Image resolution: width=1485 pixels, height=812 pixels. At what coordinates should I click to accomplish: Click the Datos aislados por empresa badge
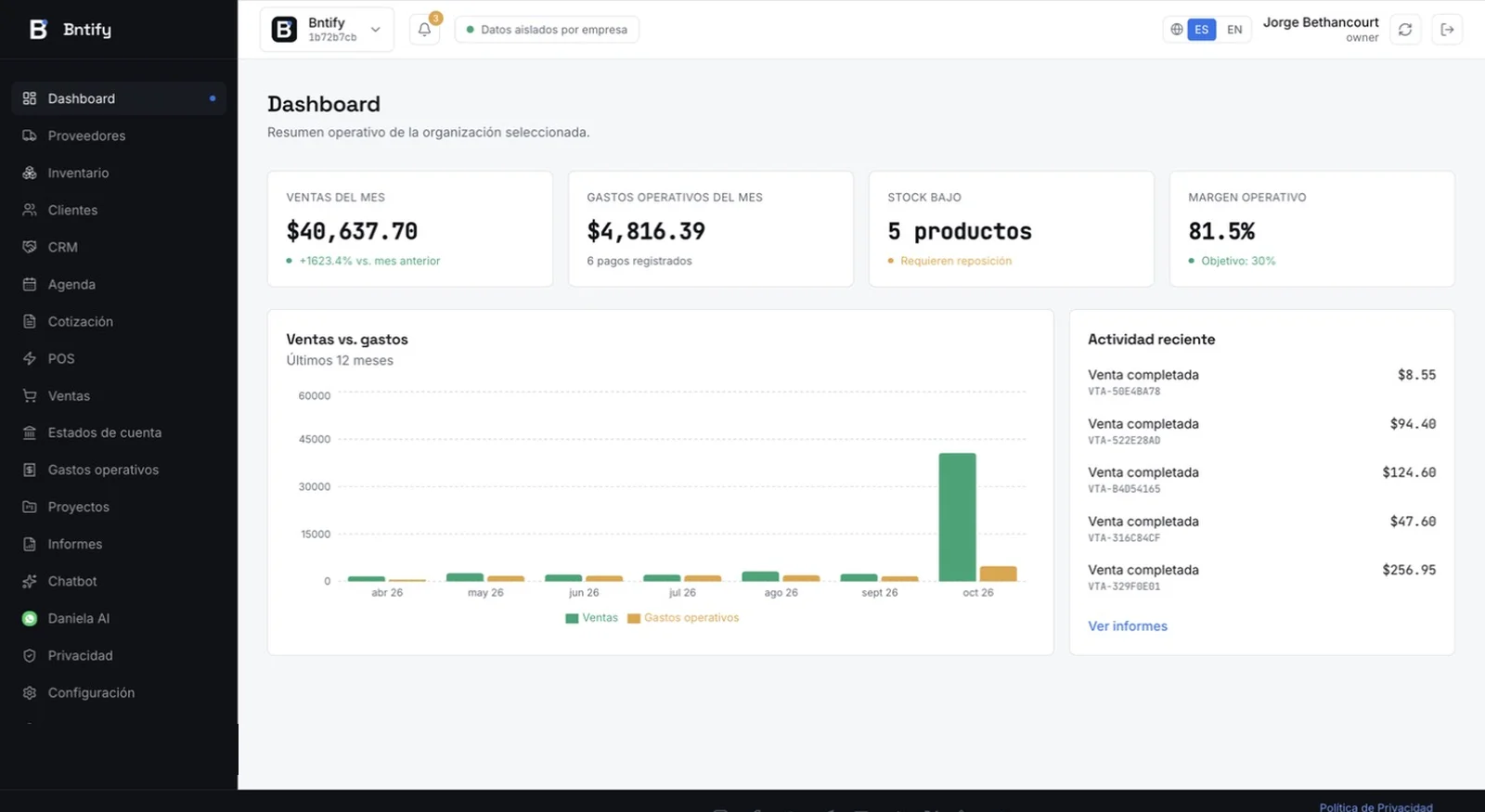coord(547,30)
